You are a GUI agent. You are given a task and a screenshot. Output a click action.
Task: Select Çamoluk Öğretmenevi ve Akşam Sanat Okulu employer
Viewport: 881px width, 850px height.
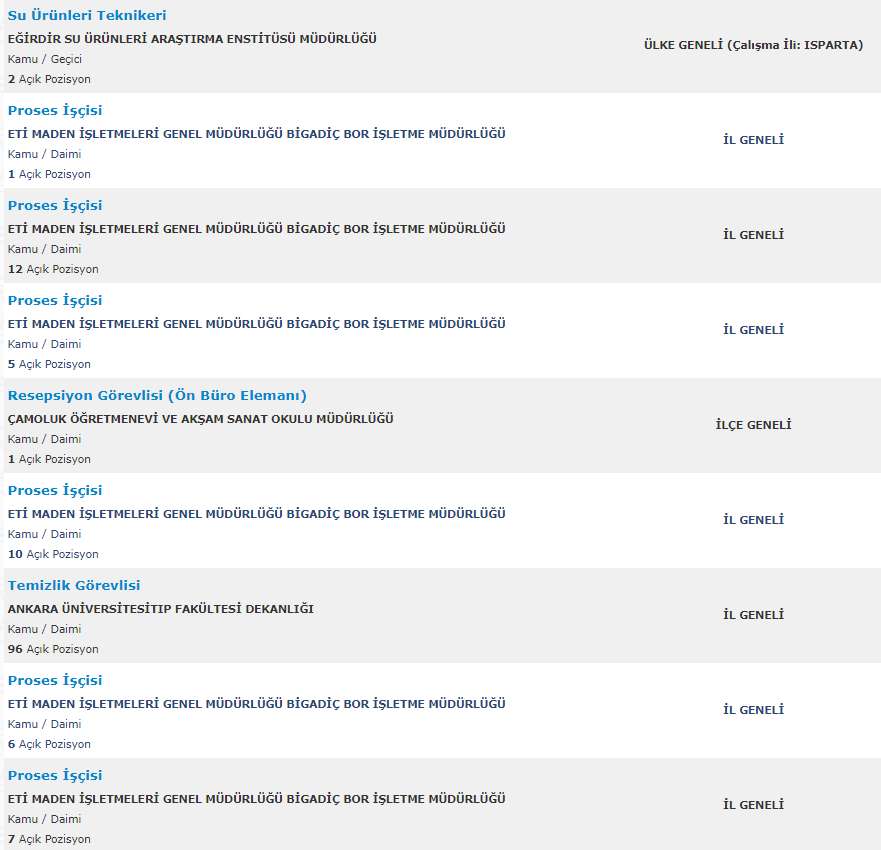[x=201, y=419]
